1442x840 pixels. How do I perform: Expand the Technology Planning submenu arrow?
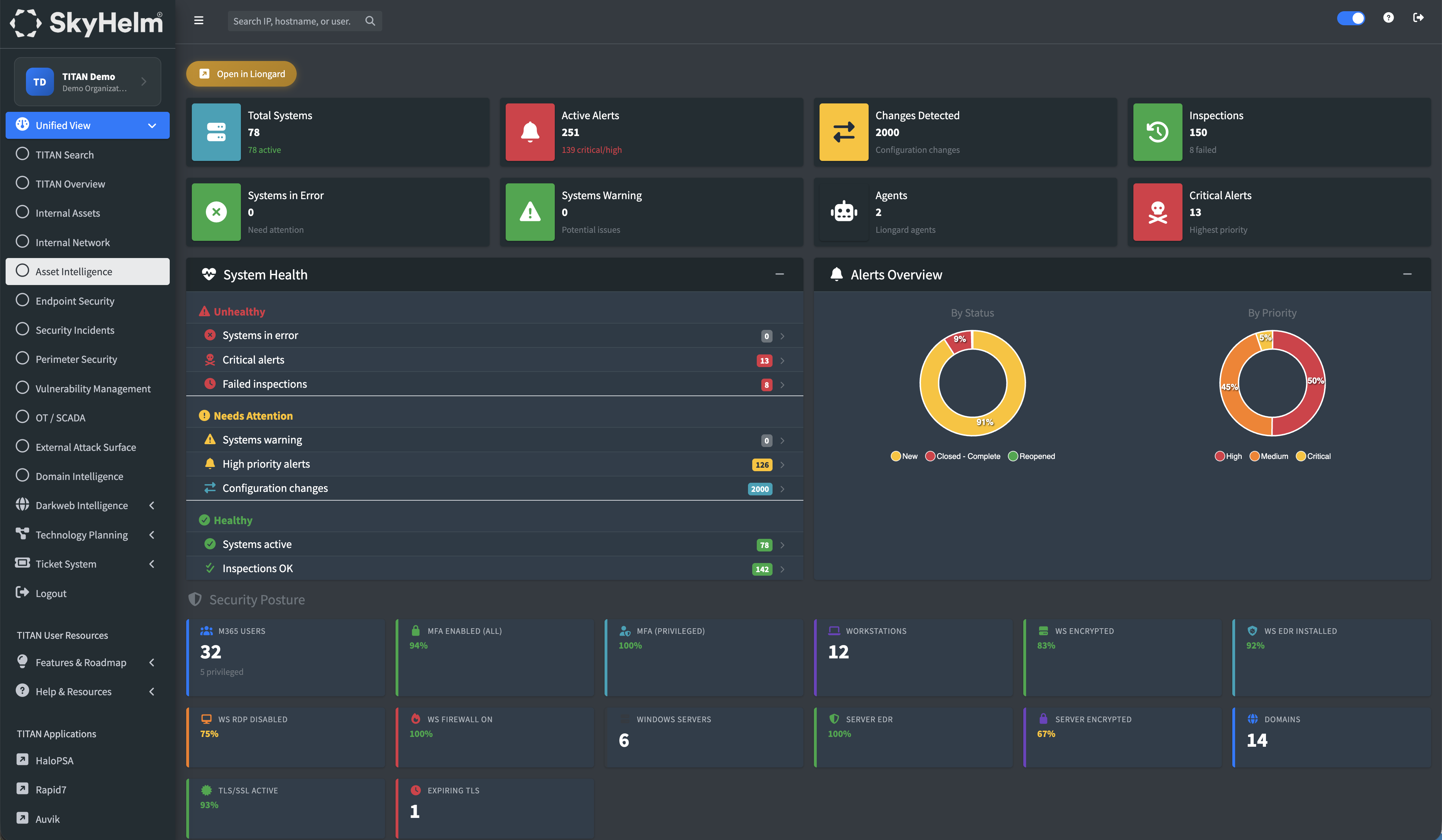(151, 534)
